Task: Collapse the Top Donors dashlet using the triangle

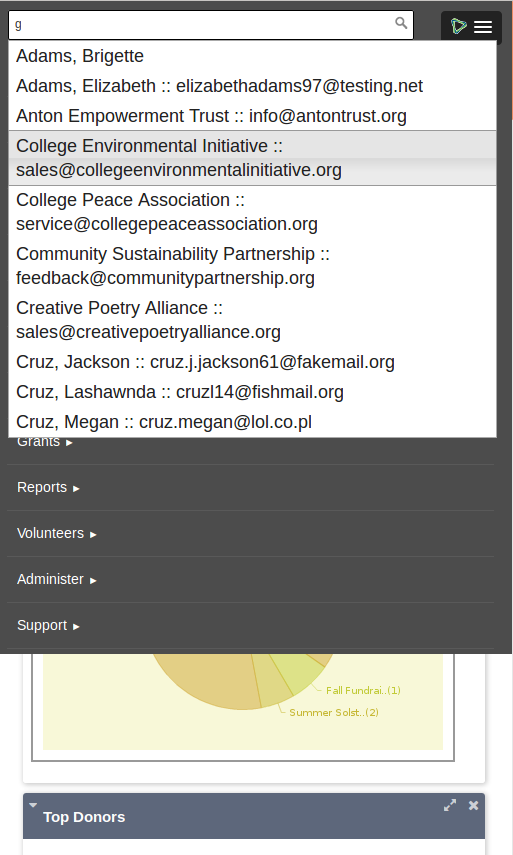Action: click(33, 805)
